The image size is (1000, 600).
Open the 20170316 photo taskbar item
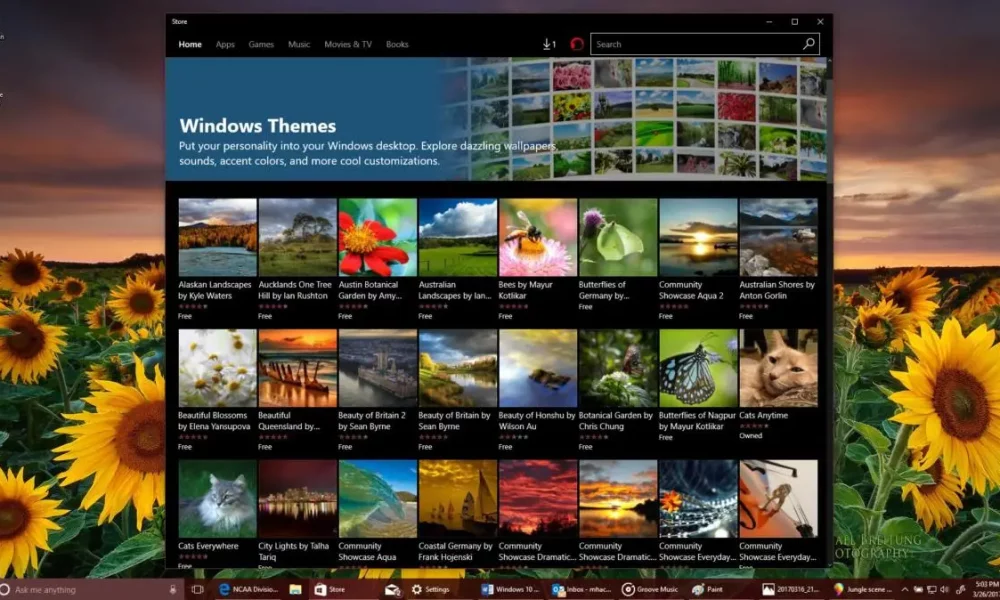[x=792, y=589]
